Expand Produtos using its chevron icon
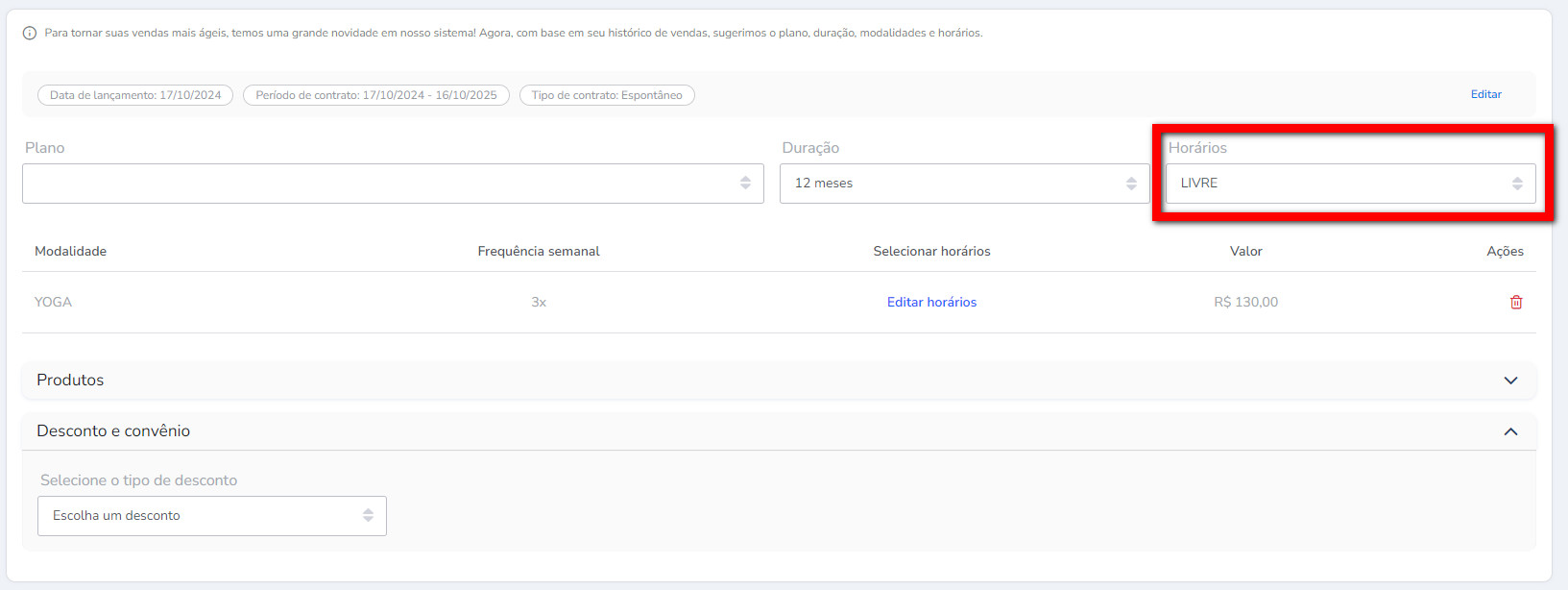 (1510, 381)
